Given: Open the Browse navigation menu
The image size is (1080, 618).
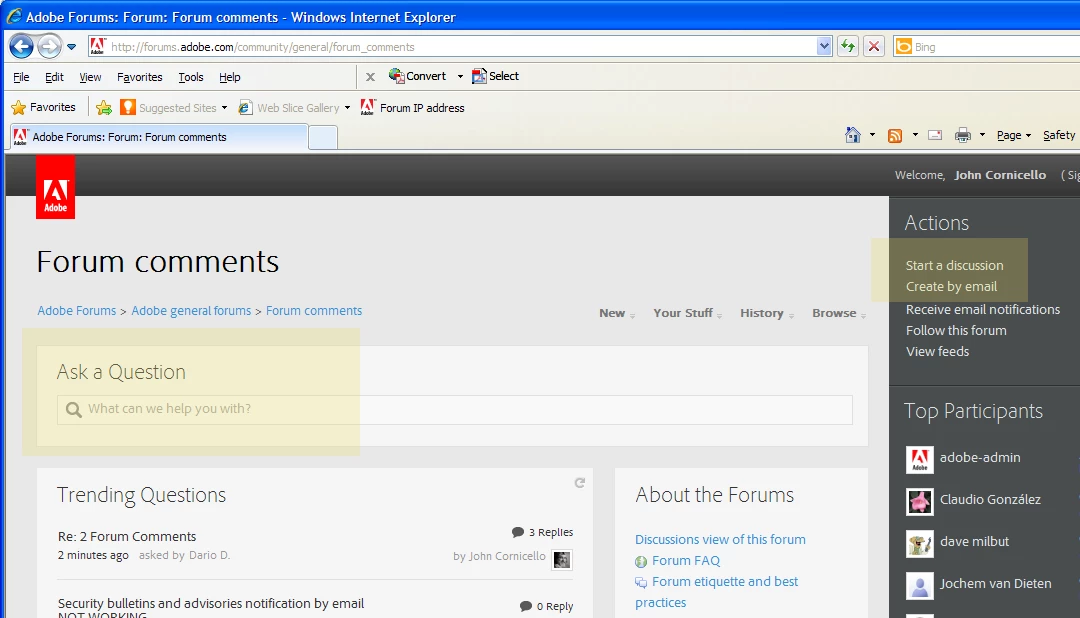Looking at the screenshot, I should pos(839,313).
